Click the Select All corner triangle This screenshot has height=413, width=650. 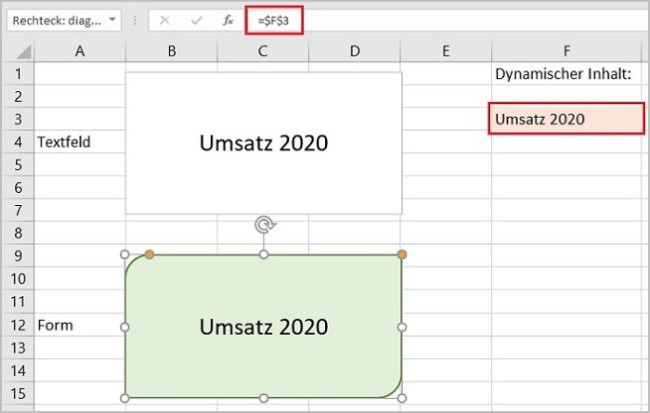pyautogui.click(x=23, y=52)
